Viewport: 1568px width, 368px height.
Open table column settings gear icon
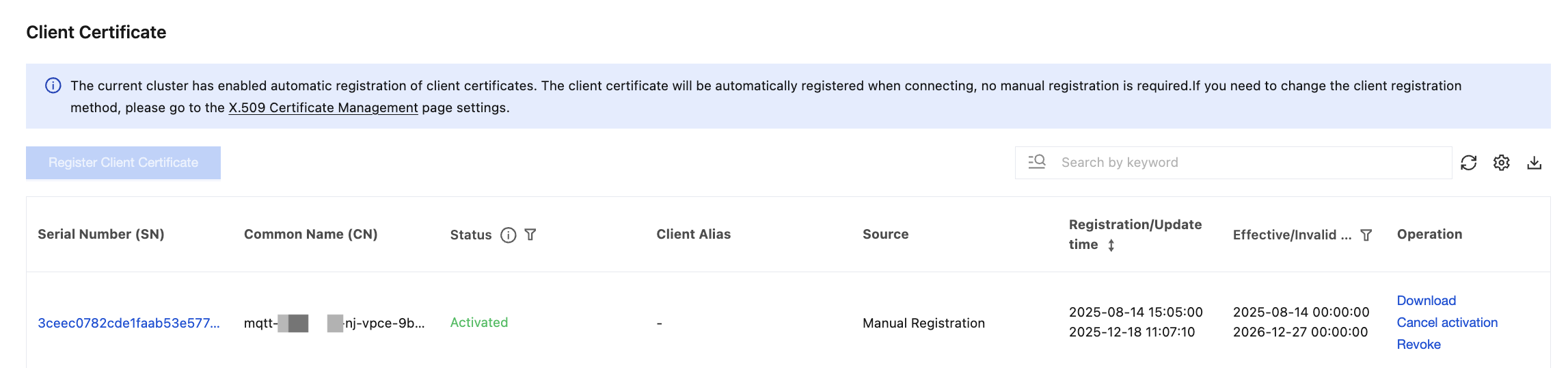click(x=1501, y=163)
